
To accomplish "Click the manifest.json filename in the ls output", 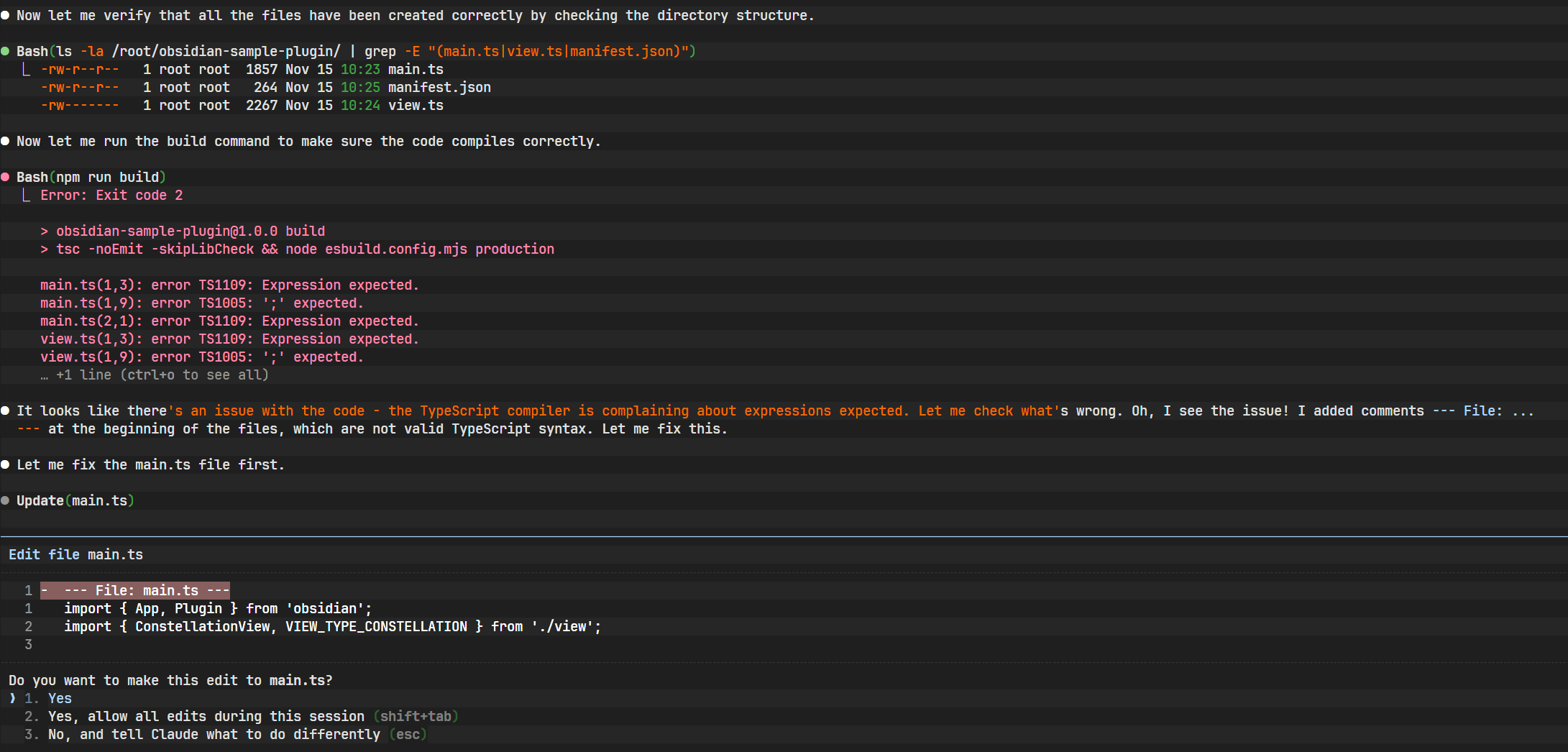I will click(x=439, y=87).
